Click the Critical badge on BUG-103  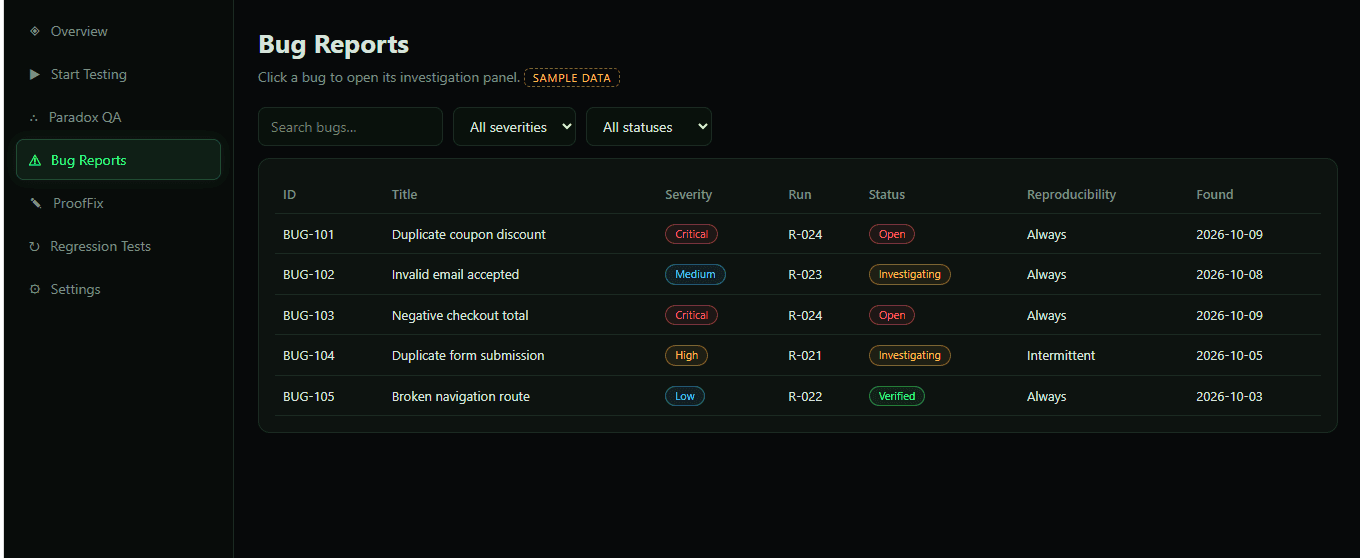tap(691, 315)
